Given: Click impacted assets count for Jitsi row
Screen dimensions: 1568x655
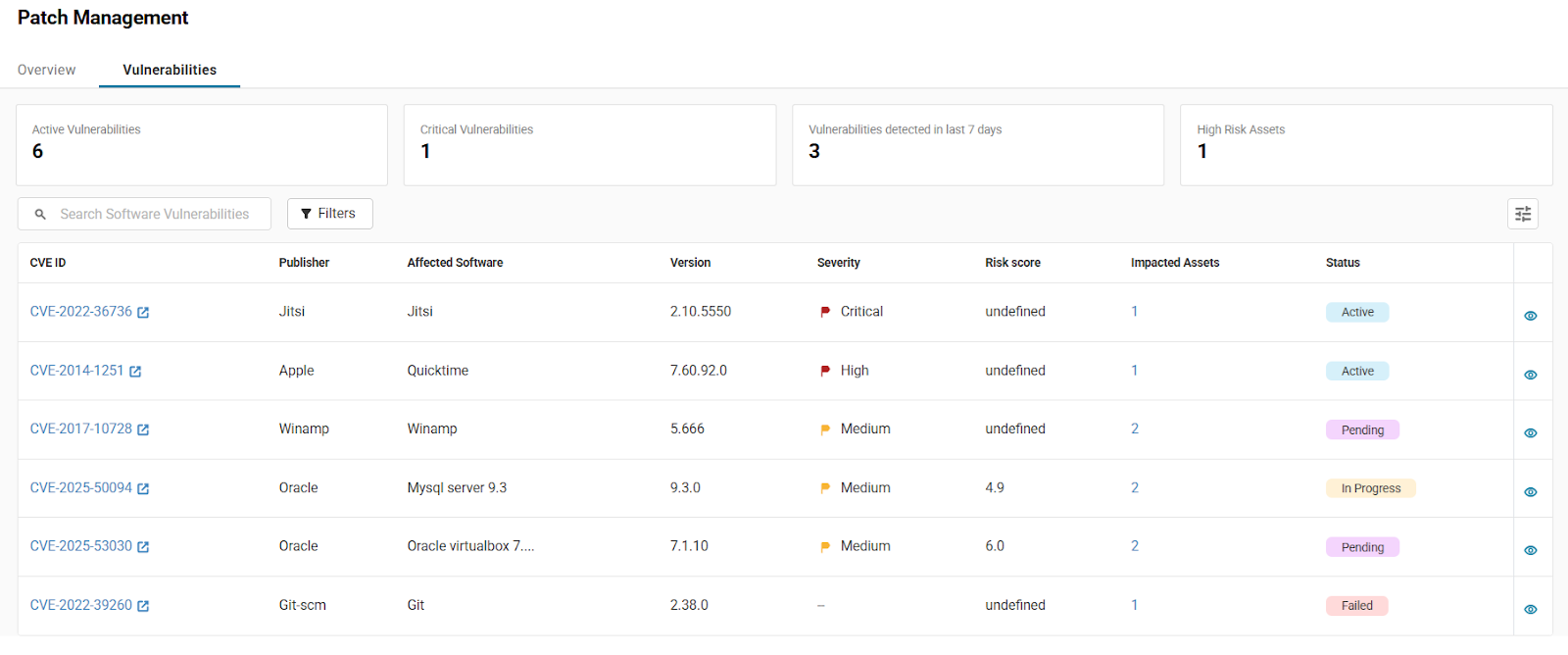Looking at the screenshot, I should 1135,312.
